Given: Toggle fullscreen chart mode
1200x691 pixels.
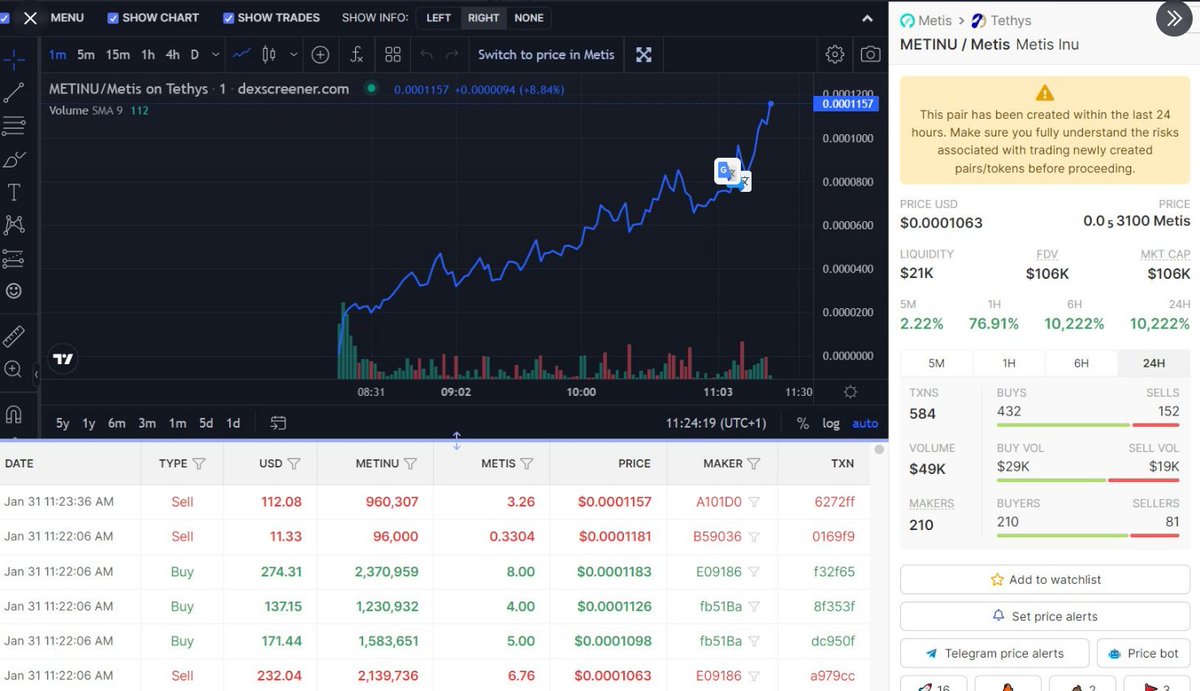Looking at the screenshot, I should (642, 54).
